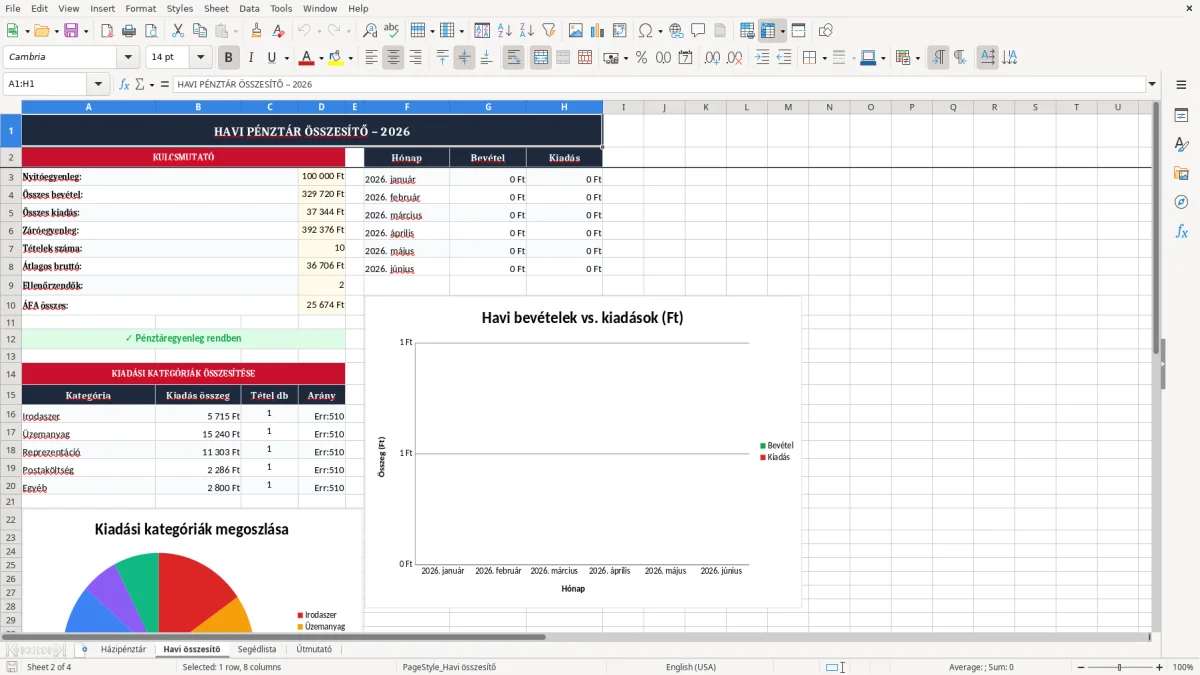The image size is (1200, 675).
Task: Cut selection with the scissors icon
Action: pos(177,31)
